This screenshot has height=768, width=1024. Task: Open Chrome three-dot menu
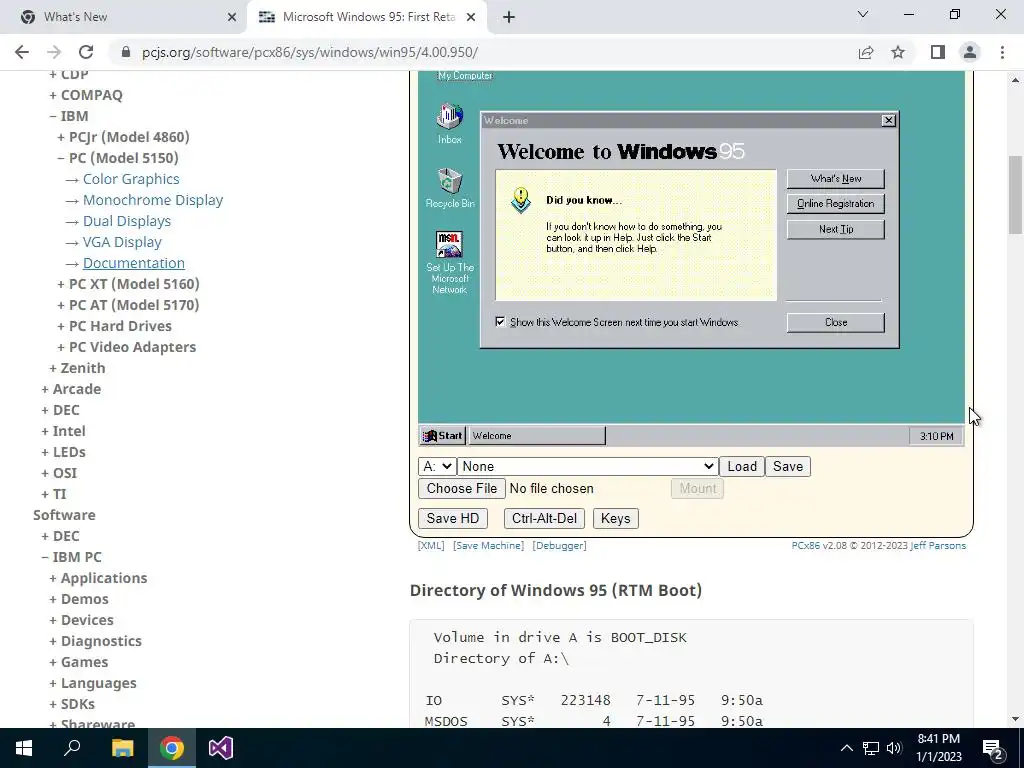tap(1002, 52)
